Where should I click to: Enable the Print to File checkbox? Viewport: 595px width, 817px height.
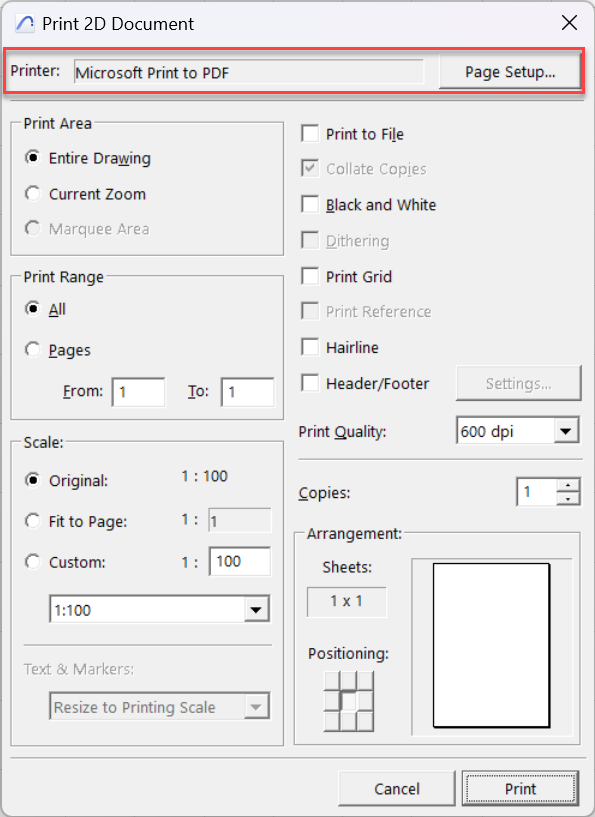[310, 133]
